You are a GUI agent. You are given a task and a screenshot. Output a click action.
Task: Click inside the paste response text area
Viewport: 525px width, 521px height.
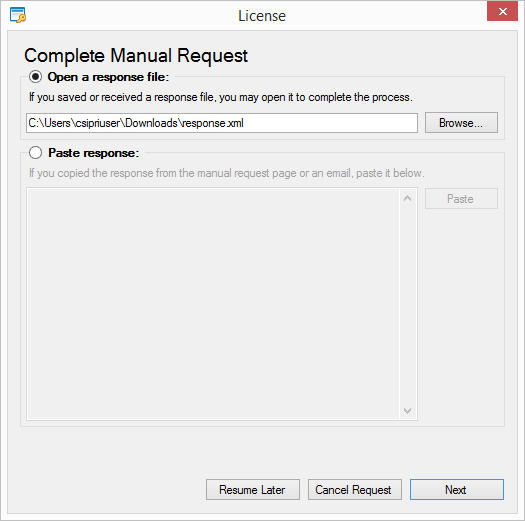[213, 304]
